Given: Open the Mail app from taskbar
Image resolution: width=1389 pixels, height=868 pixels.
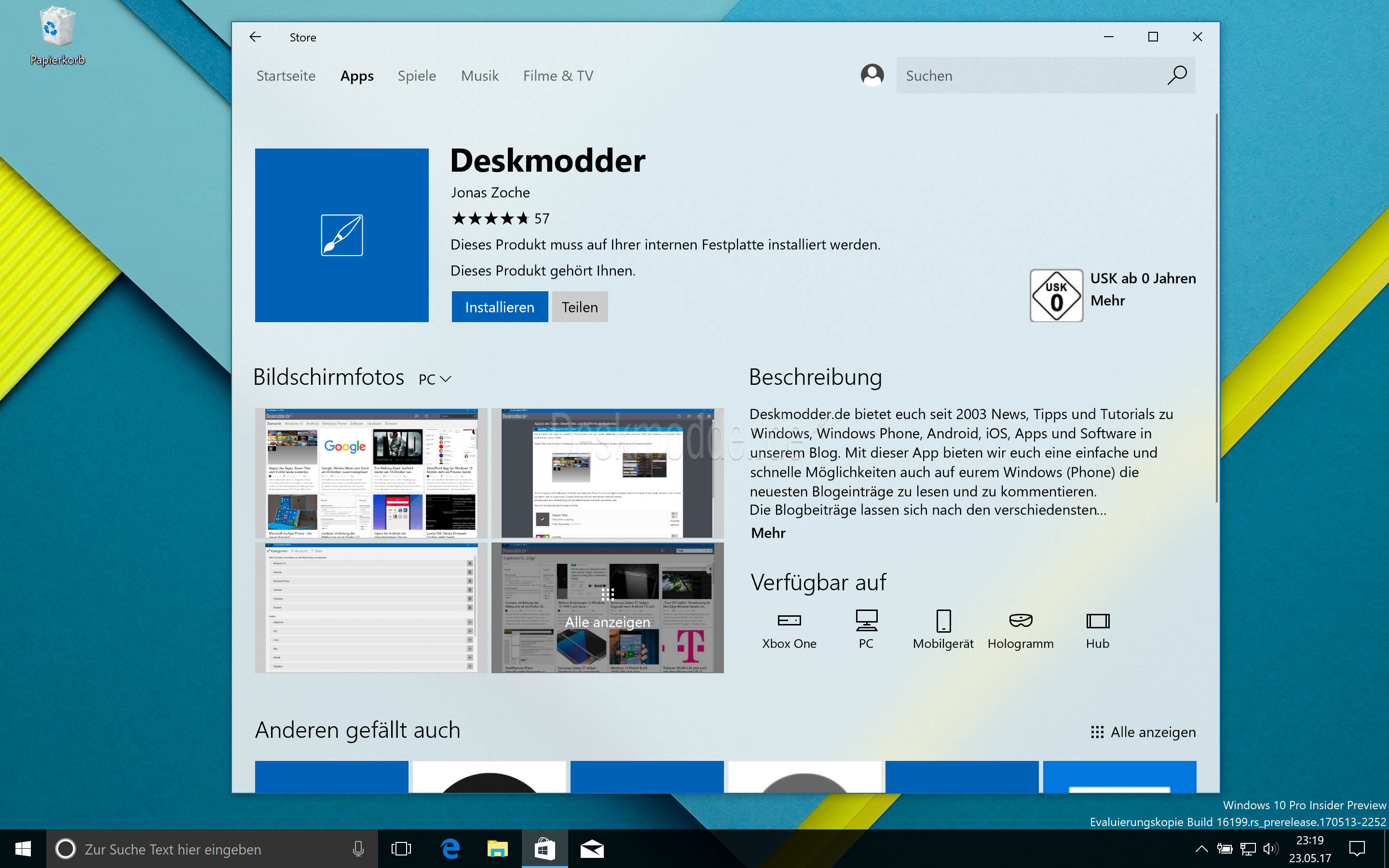Looking at the screenshot, I should coord(592,849).
